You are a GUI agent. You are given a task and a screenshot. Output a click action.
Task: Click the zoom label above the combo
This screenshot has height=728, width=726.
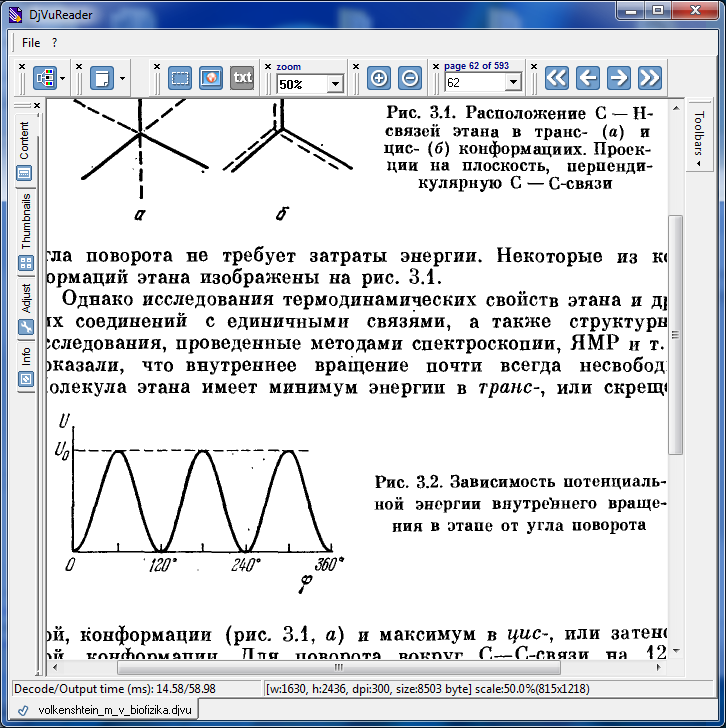pyautogui.click(x=288, y=67)
